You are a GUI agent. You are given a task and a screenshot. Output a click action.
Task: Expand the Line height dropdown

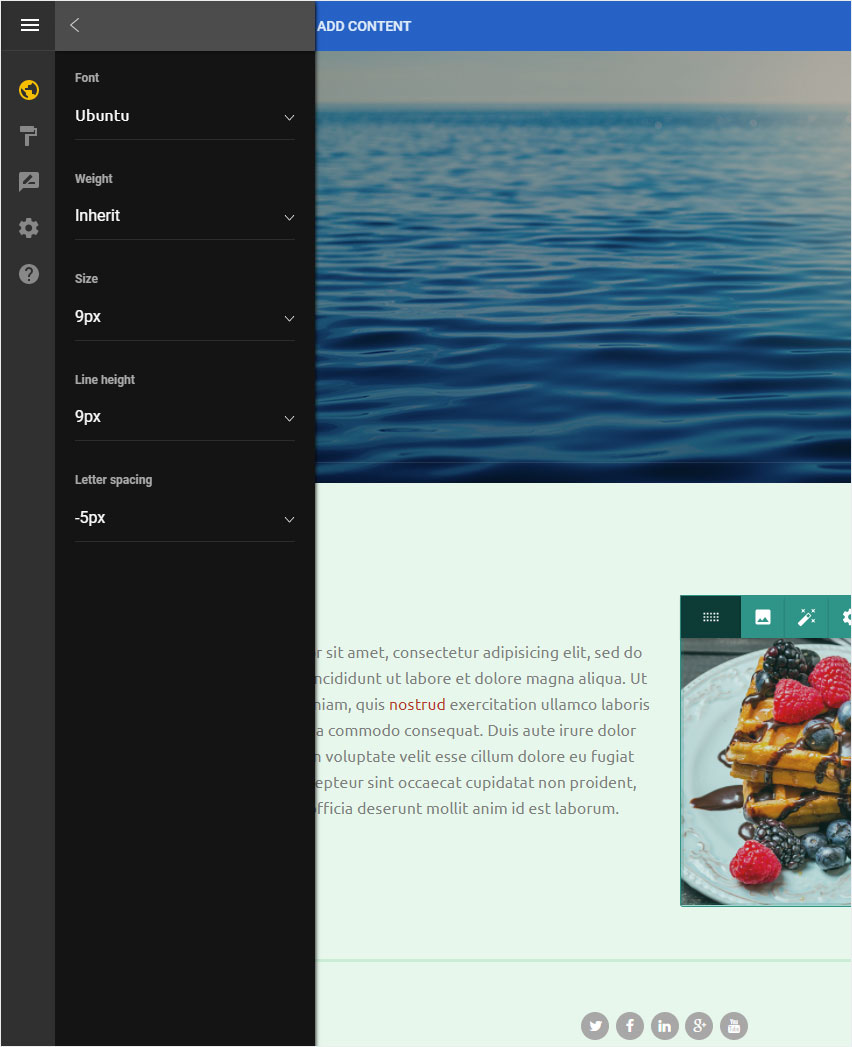[184, 417]
